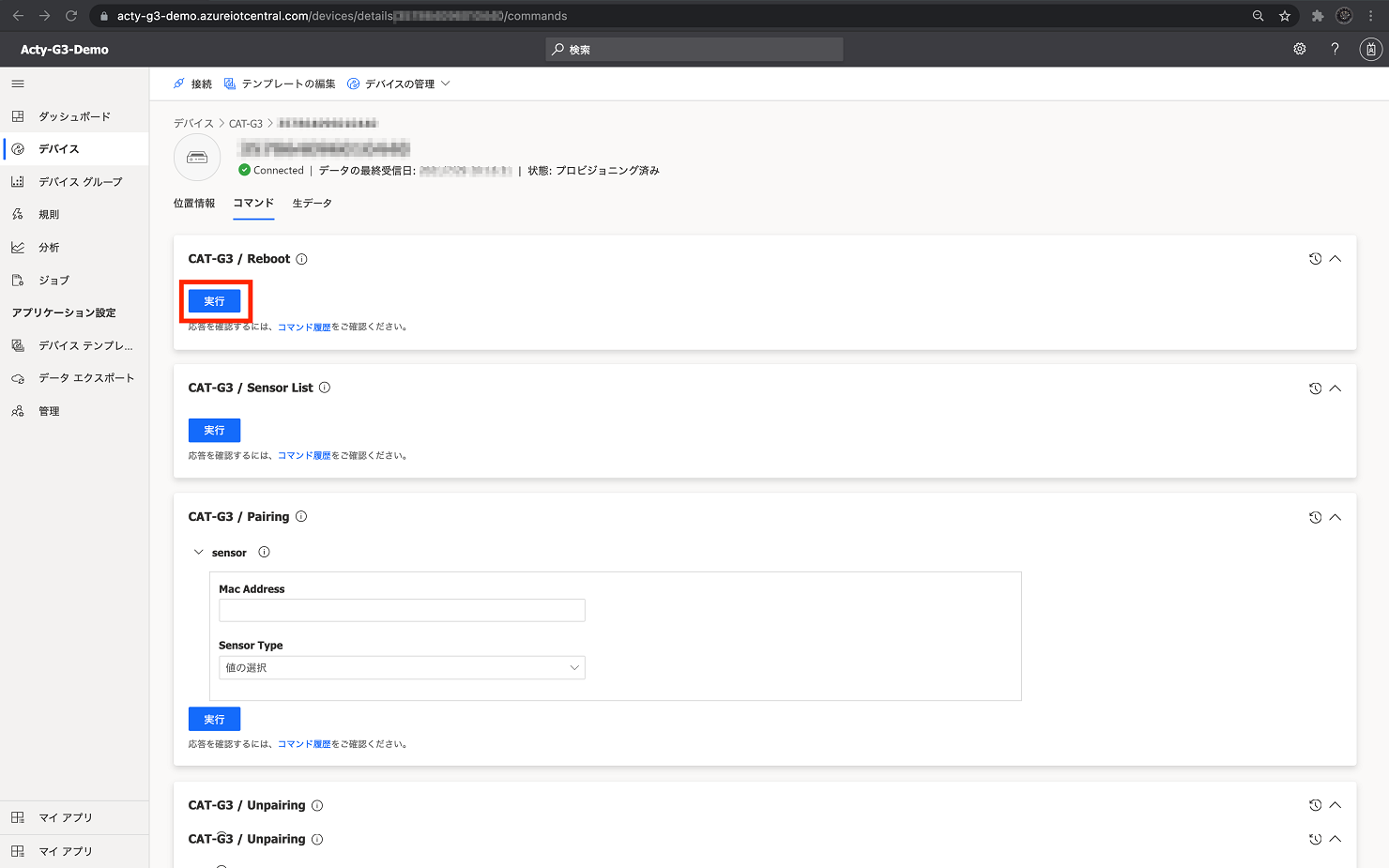Collapse the Reboot command card
The height and width of the screenshot is (868, 1389).
tap(1336, 259)
